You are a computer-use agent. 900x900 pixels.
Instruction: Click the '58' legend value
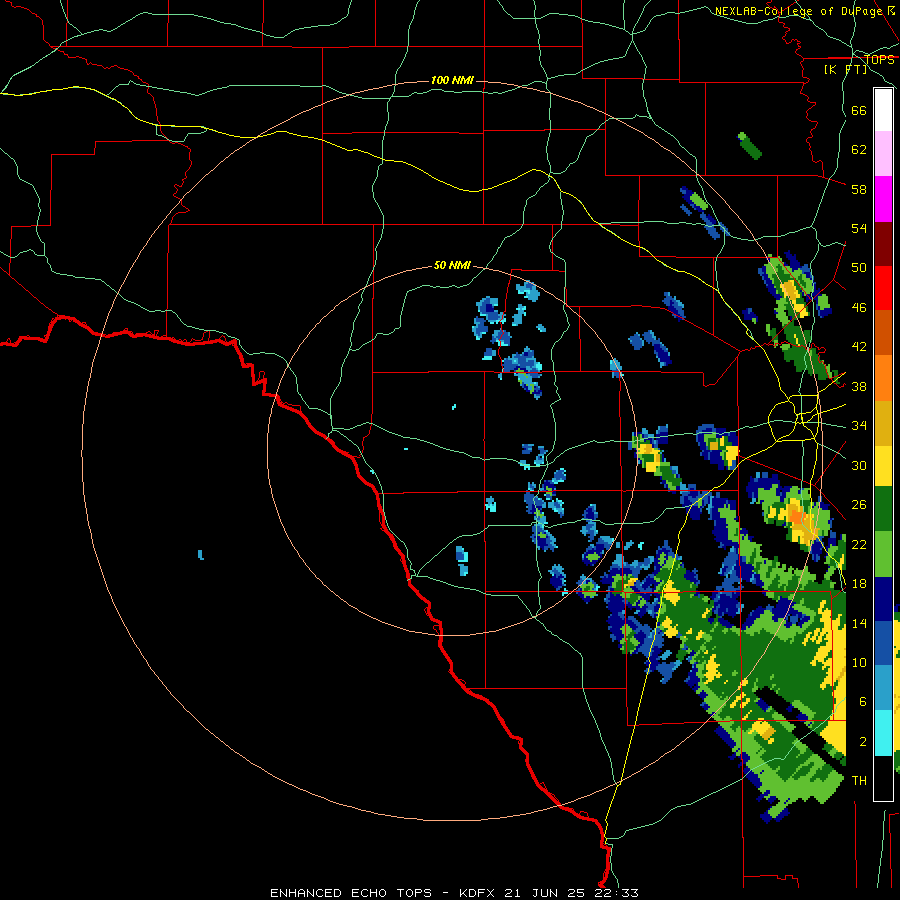(859, 189)
